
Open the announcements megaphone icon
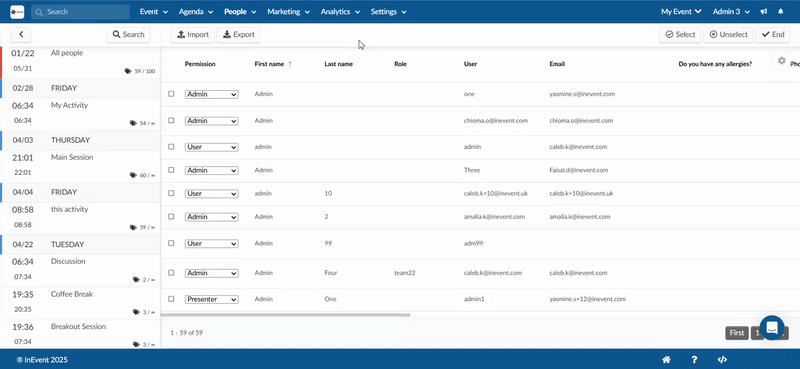(764, 12)
